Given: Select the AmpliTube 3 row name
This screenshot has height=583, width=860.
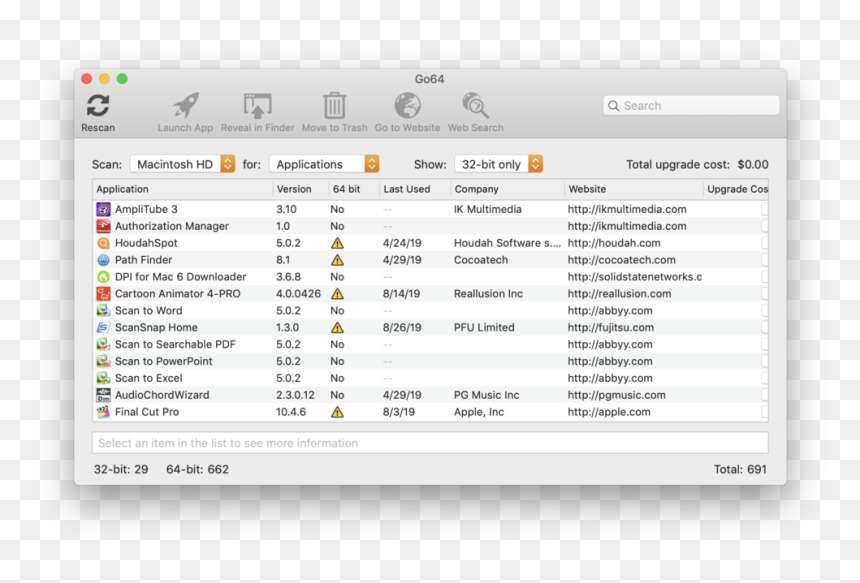Looking at the screenshot, I should coord(146,210).
